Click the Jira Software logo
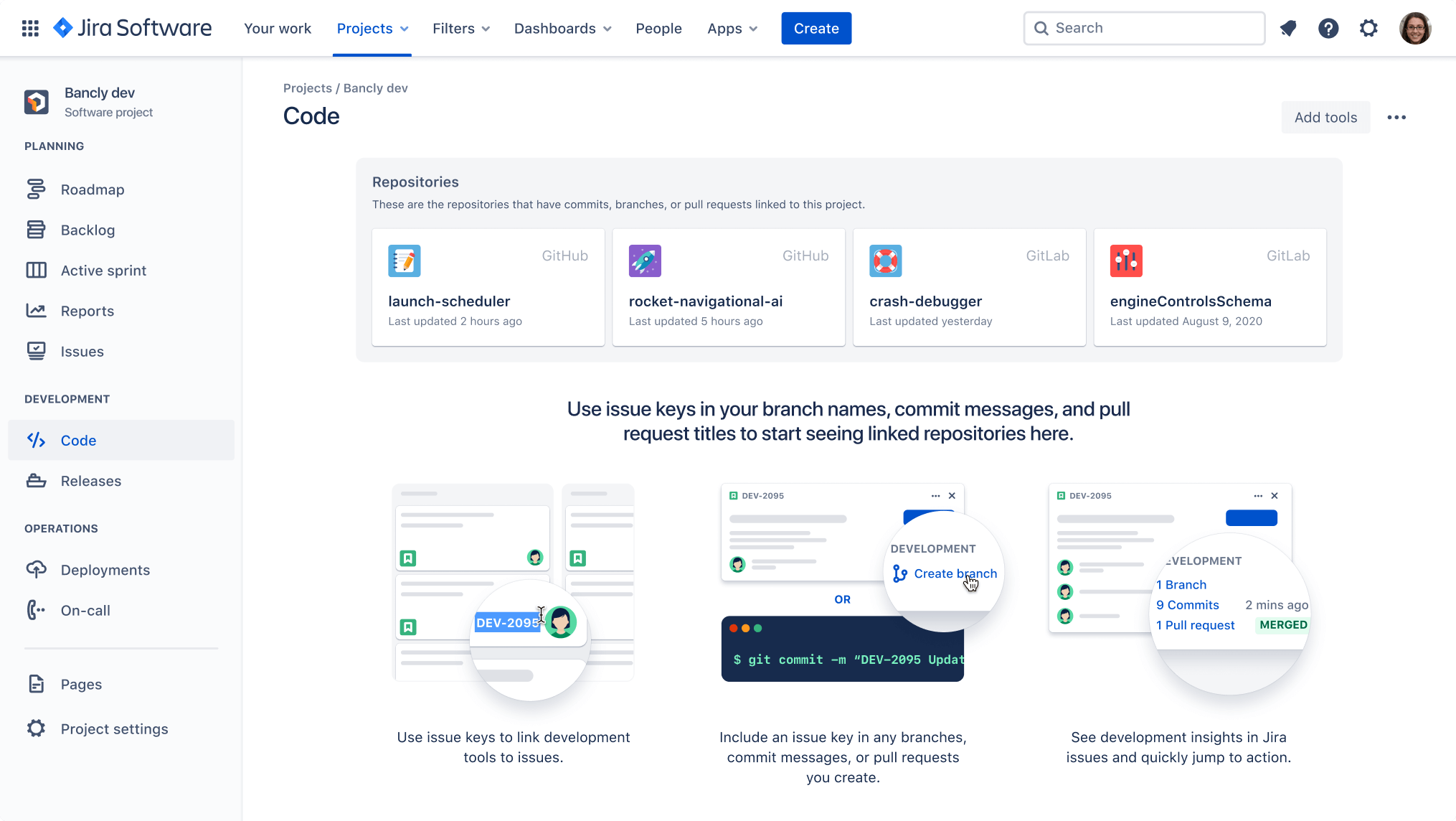Screen dimensions: 1456x821 (x=132, y=28)
